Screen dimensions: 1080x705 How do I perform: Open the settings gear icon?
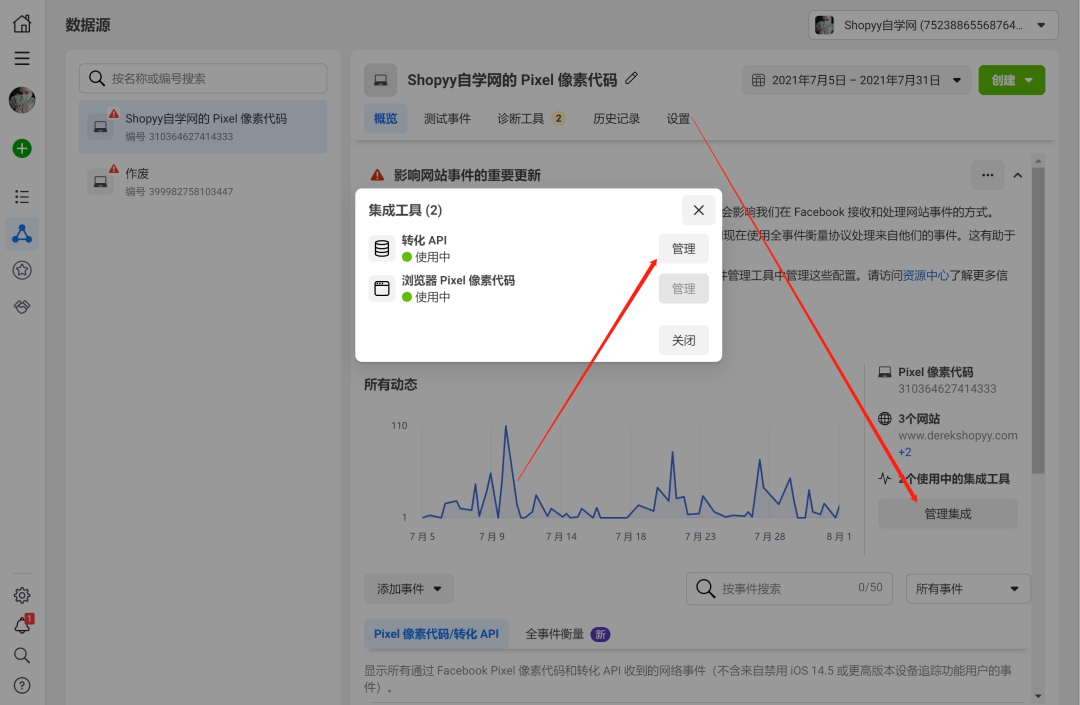(x=22, y=595)
